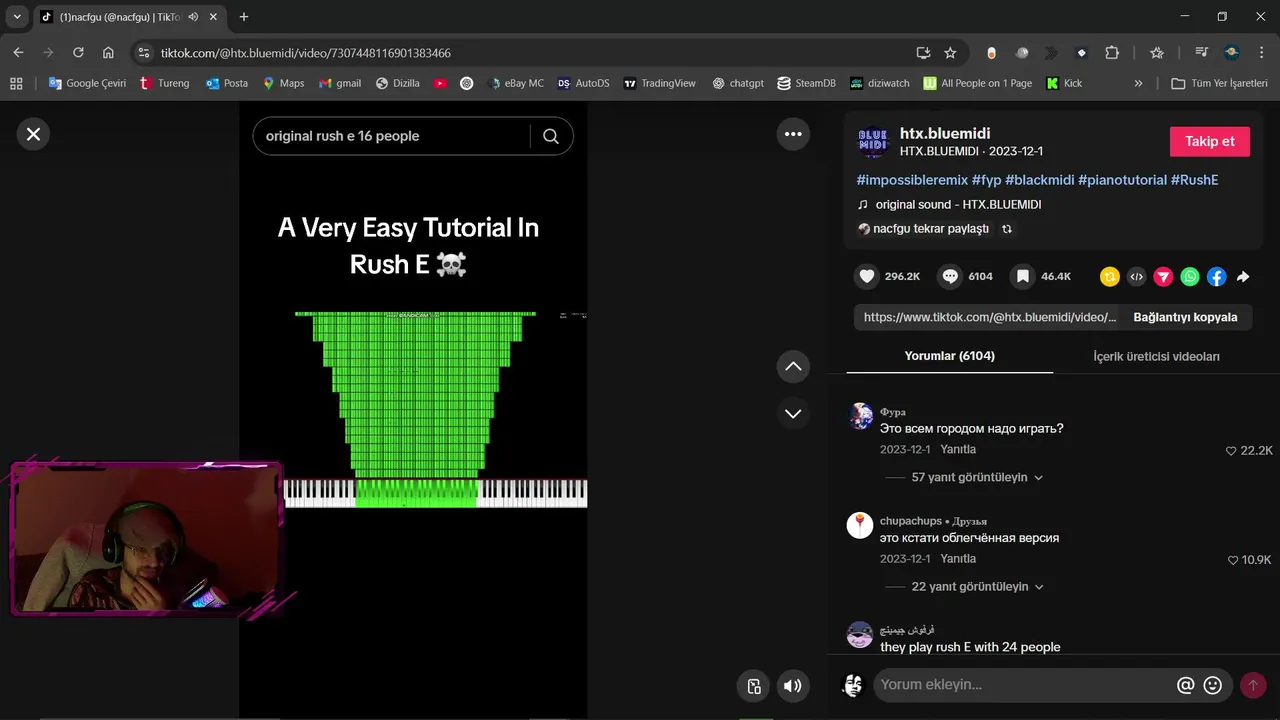Go to previous video with up arrow
Image resolution: width=1280 pixels, height=720 pixels.
click(x=793, y=366)
